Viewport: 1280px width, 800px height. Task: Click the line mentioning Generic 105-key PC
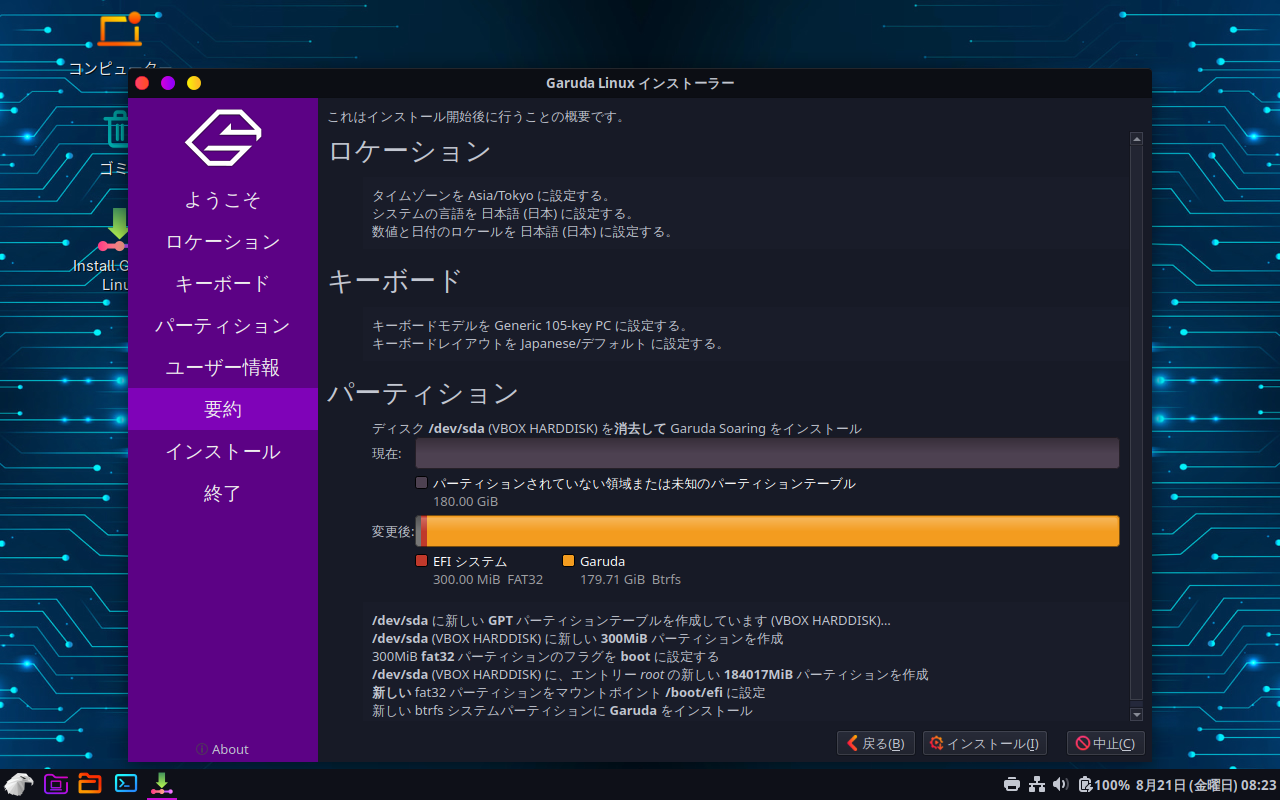point(530,326)
